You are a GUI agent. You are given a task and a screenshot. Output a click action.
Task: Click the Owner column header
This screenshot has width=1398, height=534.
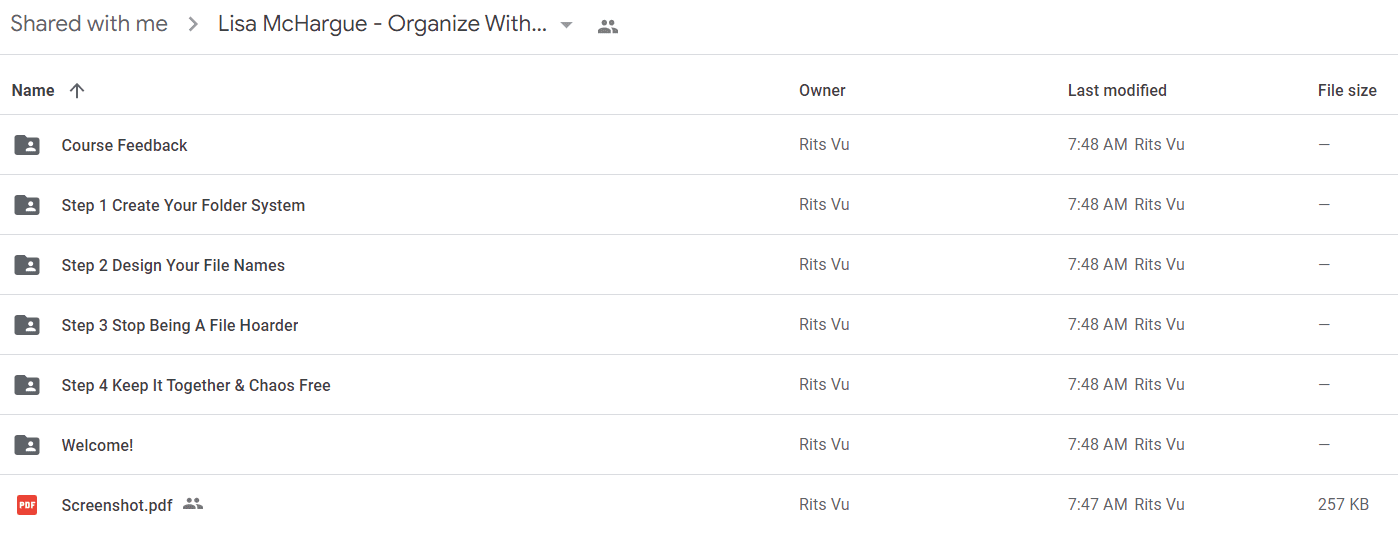point(822,90)
